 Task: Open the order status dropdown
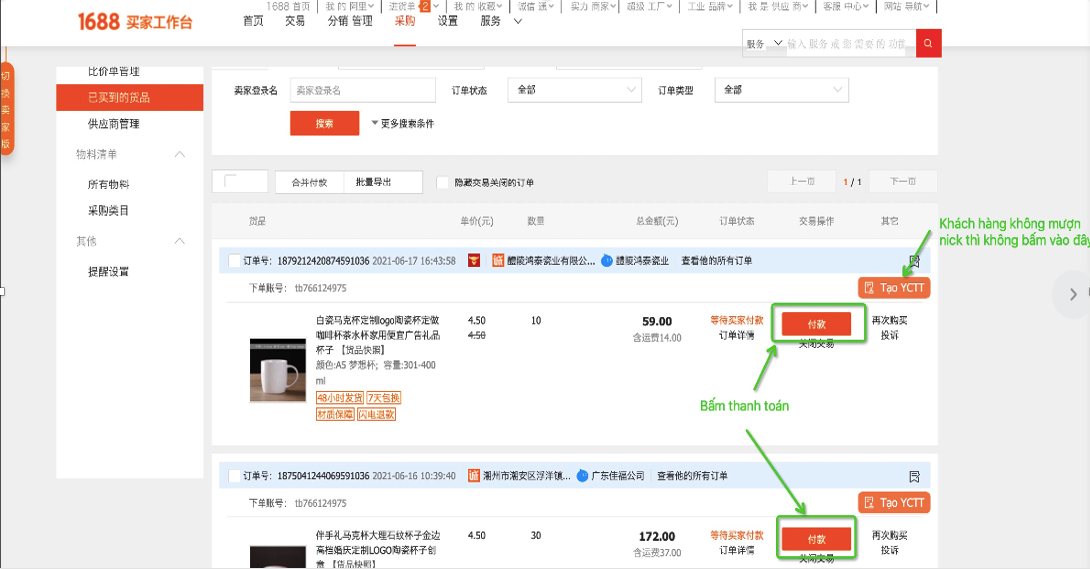click(574, 90)
